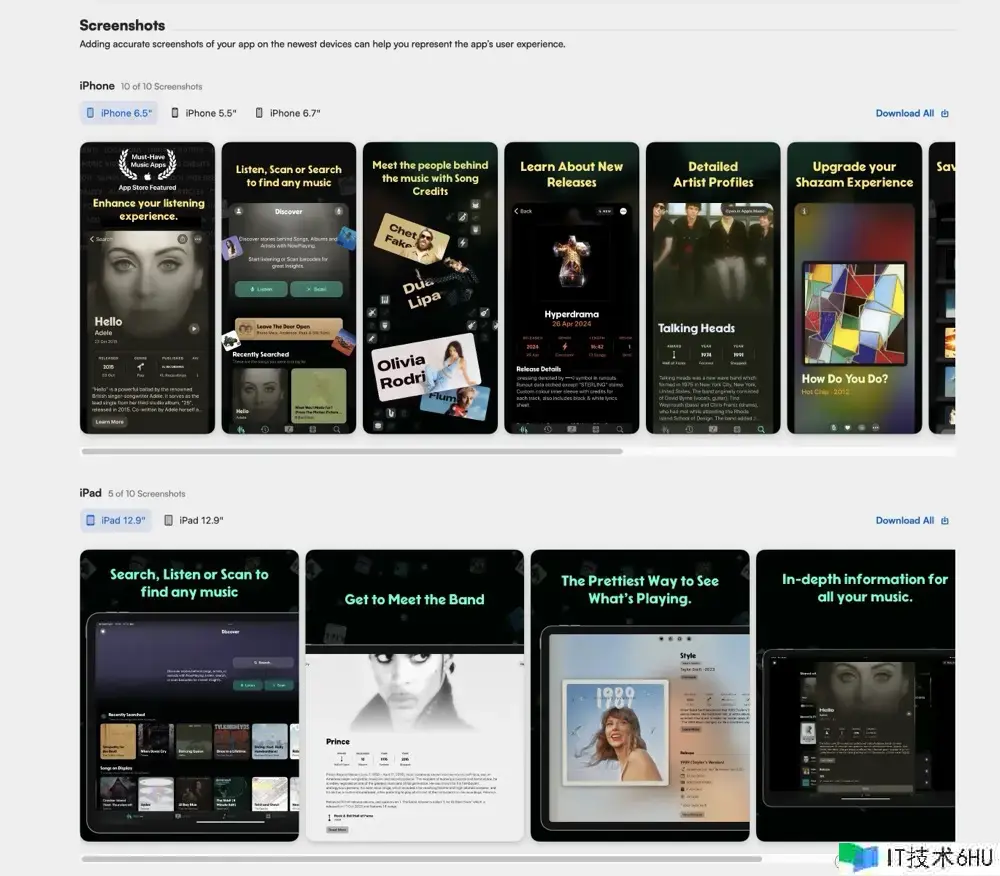The image size is (1000, 876).
Task: Open "Listen, Scan or Search" iPhone screenshot
Action: click(x=289, y=288)
